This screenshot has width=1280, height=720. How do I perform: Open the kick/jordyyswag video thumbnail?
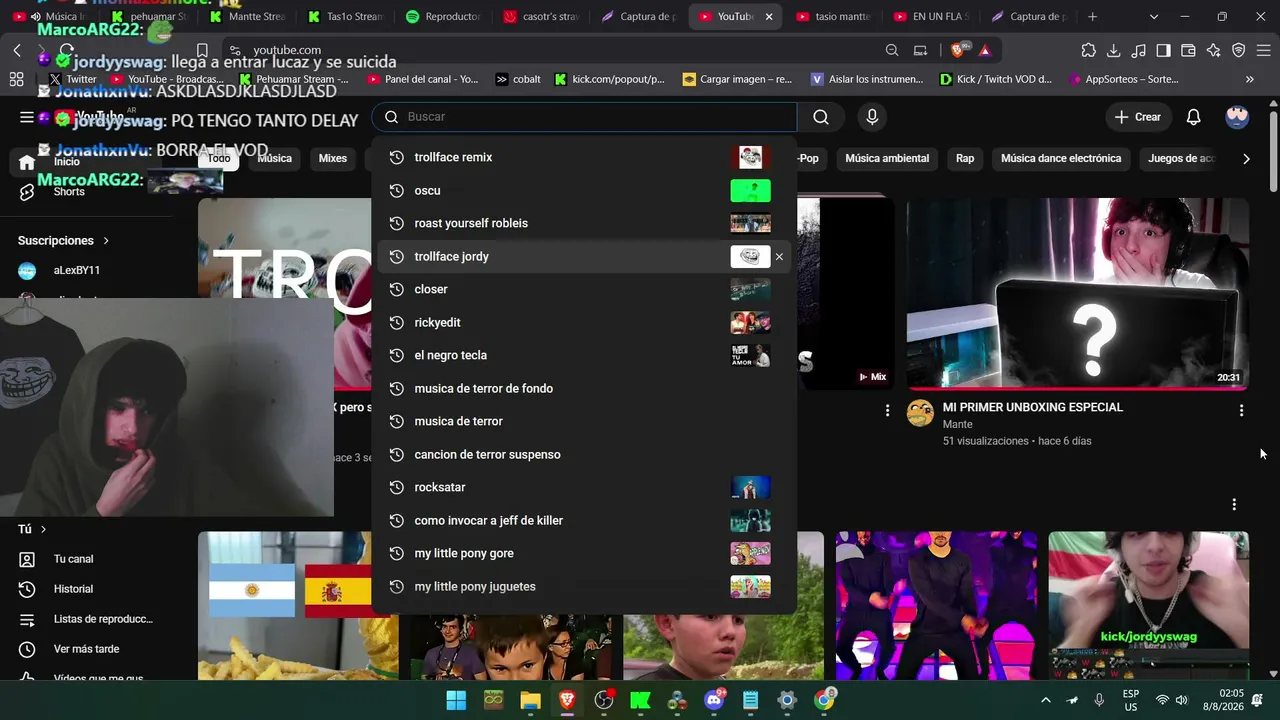point(1149,605)
